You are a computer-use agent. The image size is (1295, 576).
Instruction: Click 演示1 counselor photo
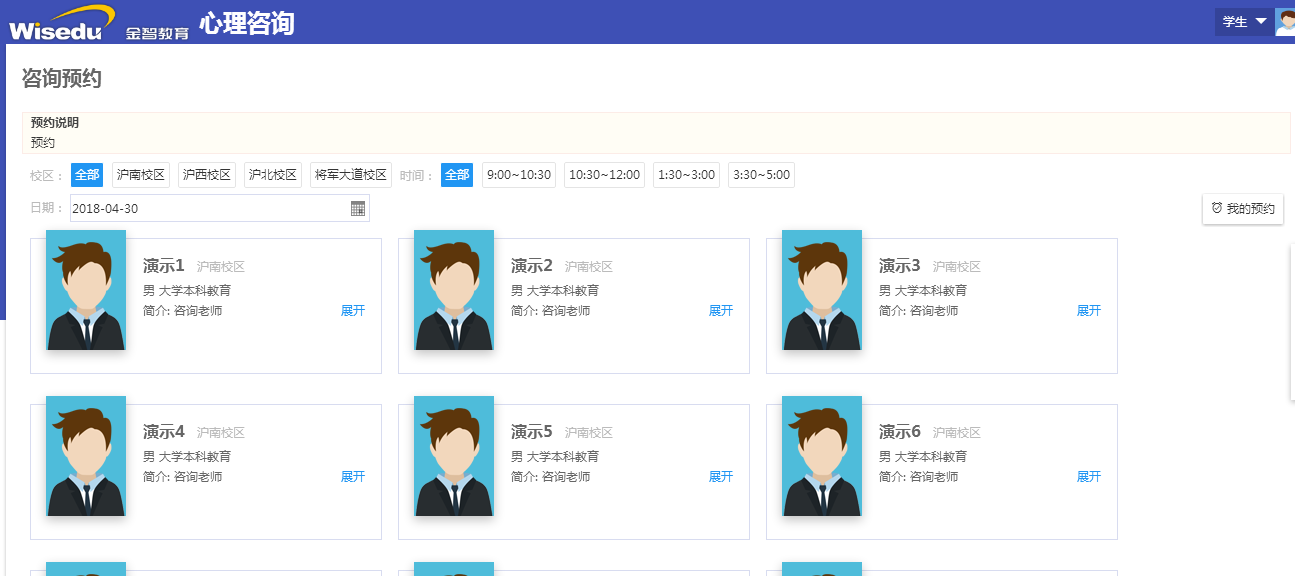[86, 290]
